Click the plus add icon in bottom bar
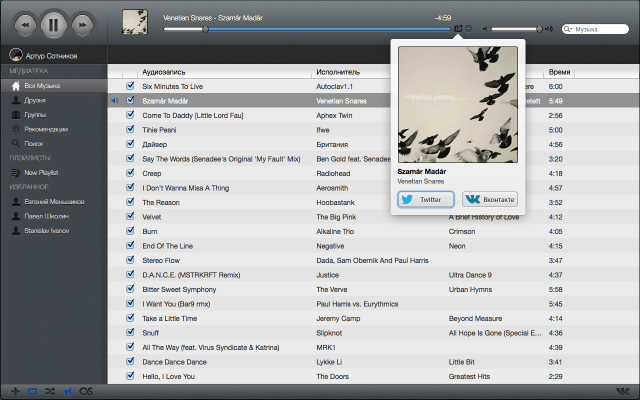 click(x=15, y=391)
